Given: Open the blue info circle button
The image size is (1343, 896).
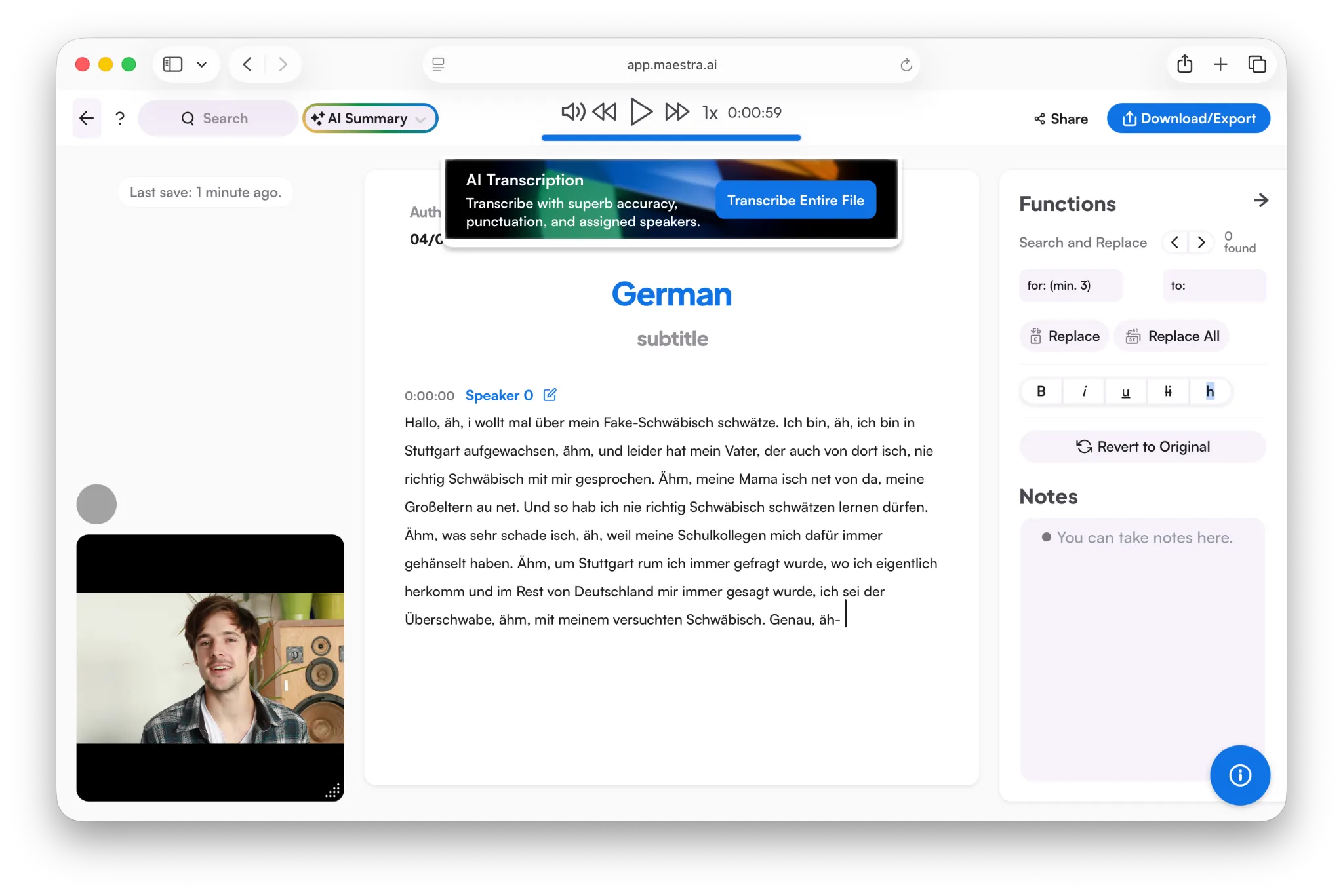Looking at the screenshot, I should [1239, 775].
